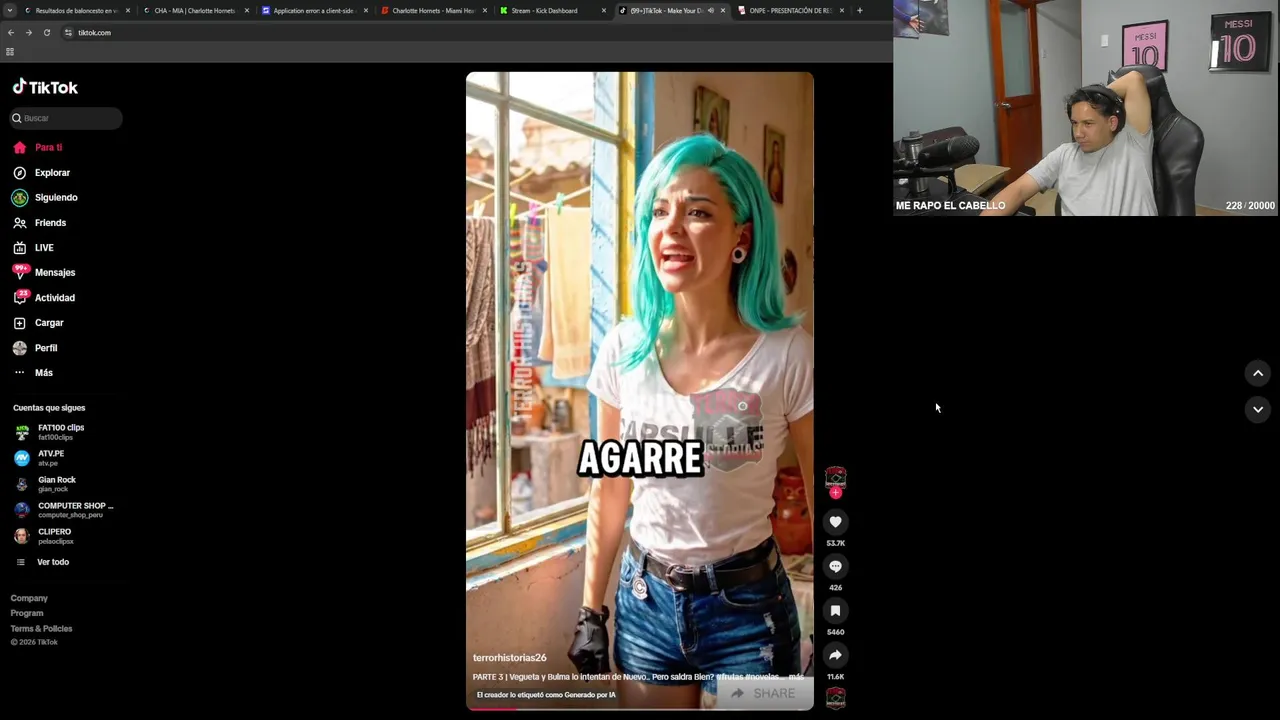Click the browser back arrow
Screen dimensions: 1280x720
[11, 32]
